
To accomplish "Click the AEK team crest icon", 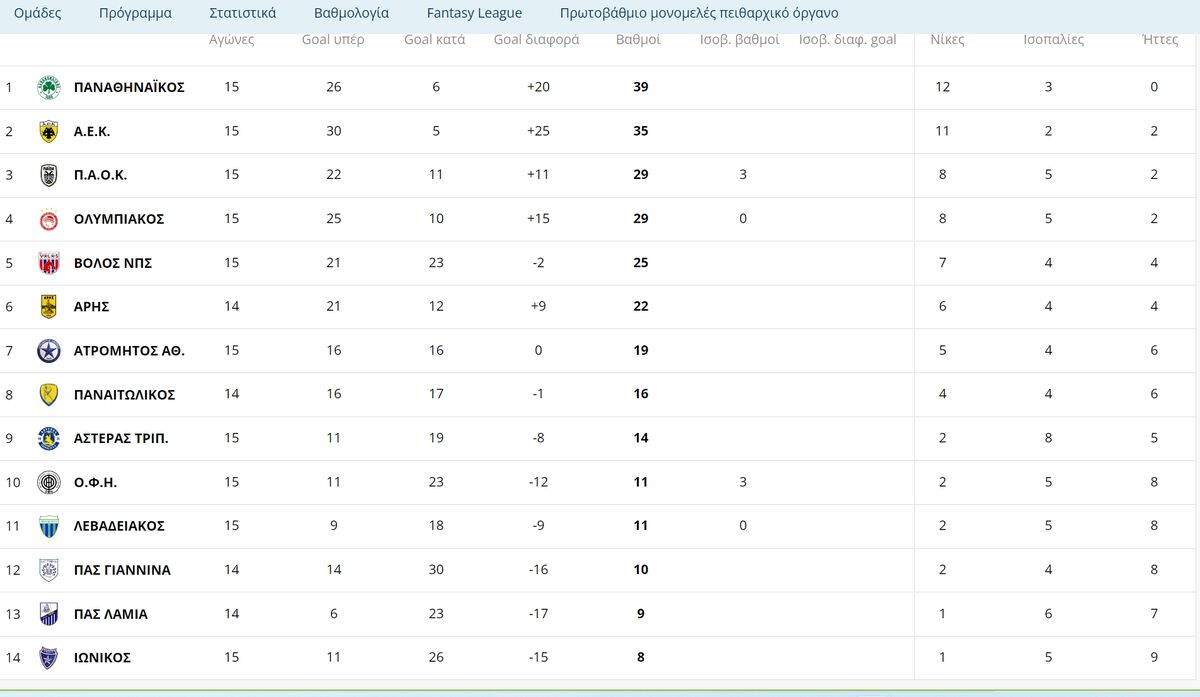I will pos(48,132).
